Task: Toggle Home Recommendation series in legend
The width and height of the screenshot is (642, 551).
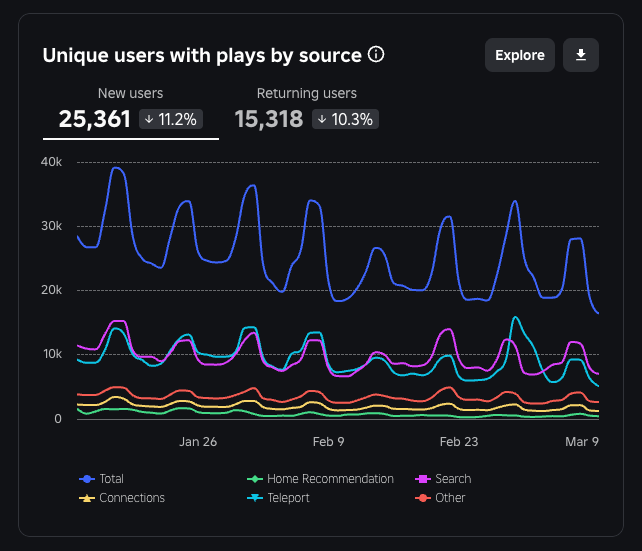Action: 320,479
